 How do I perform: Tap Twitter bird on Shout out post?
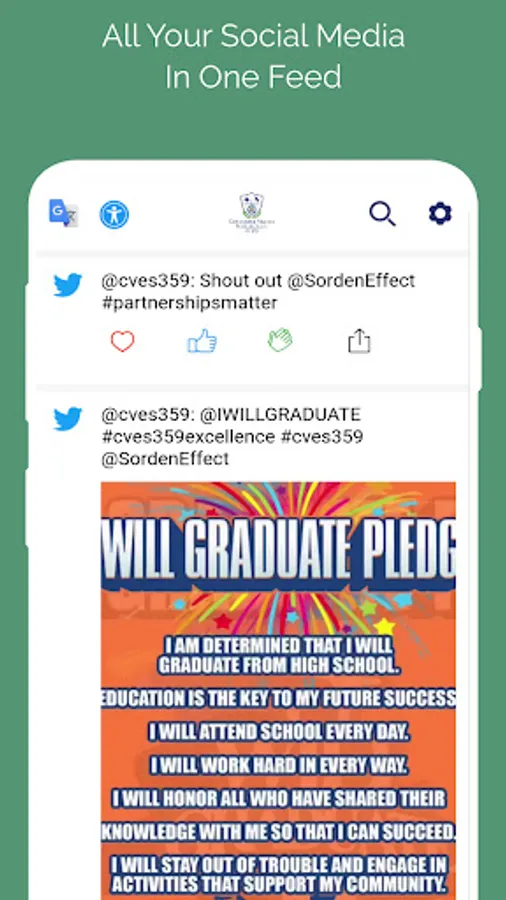pos(68,285)
